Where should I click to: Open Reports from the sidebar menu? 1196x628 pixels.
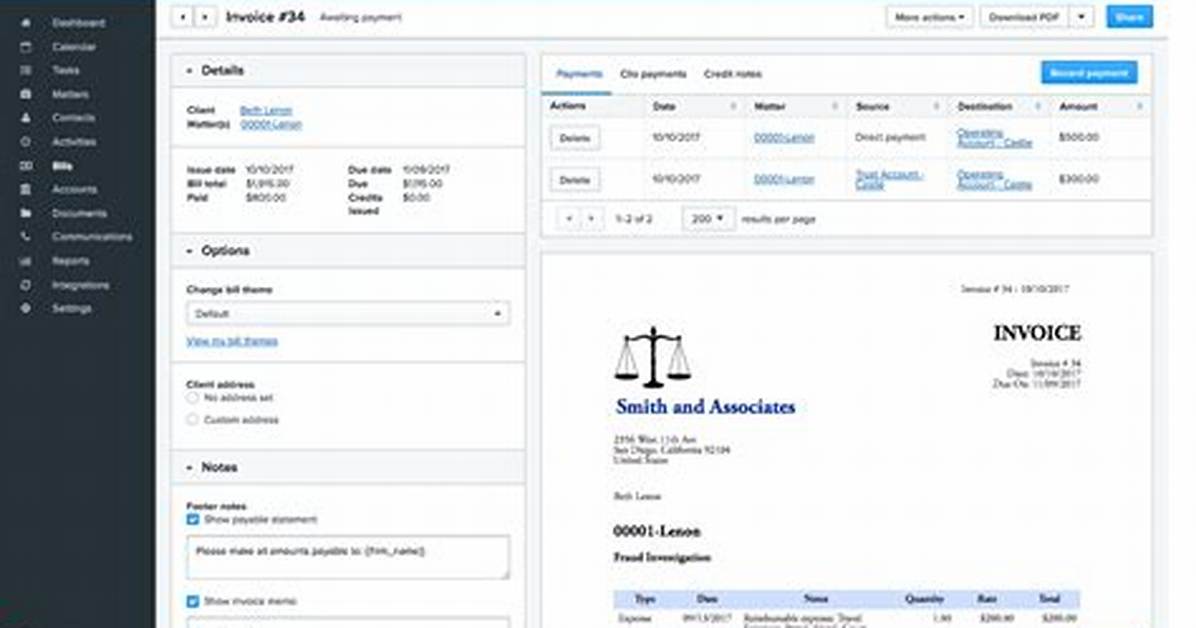pyautogui.click(x=71, y=261)
